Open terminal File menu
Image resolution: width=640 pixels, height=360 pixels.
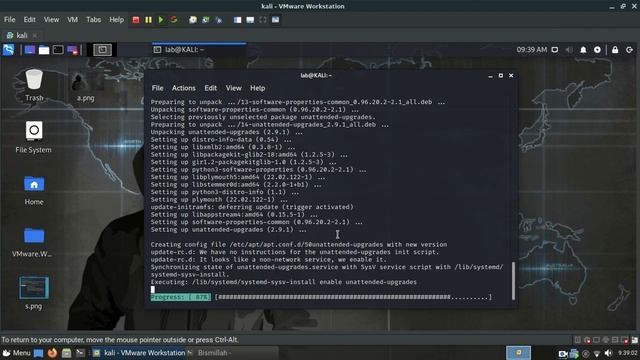pos(158,88)
